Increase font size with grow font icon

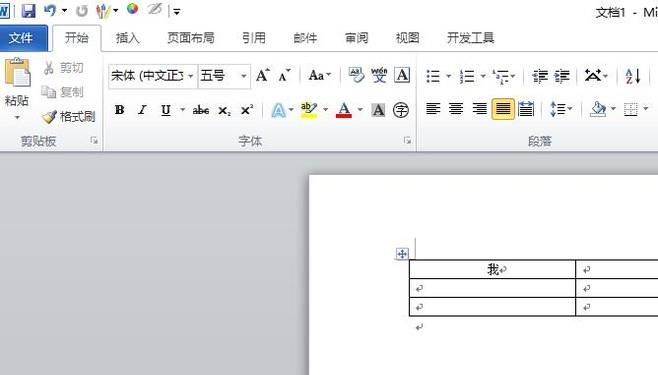click(x=263, y=76)
